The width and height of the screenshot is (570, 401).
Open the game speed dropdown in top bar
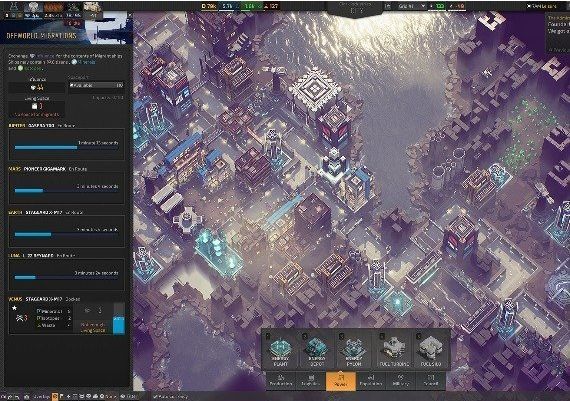click(410, 6)
